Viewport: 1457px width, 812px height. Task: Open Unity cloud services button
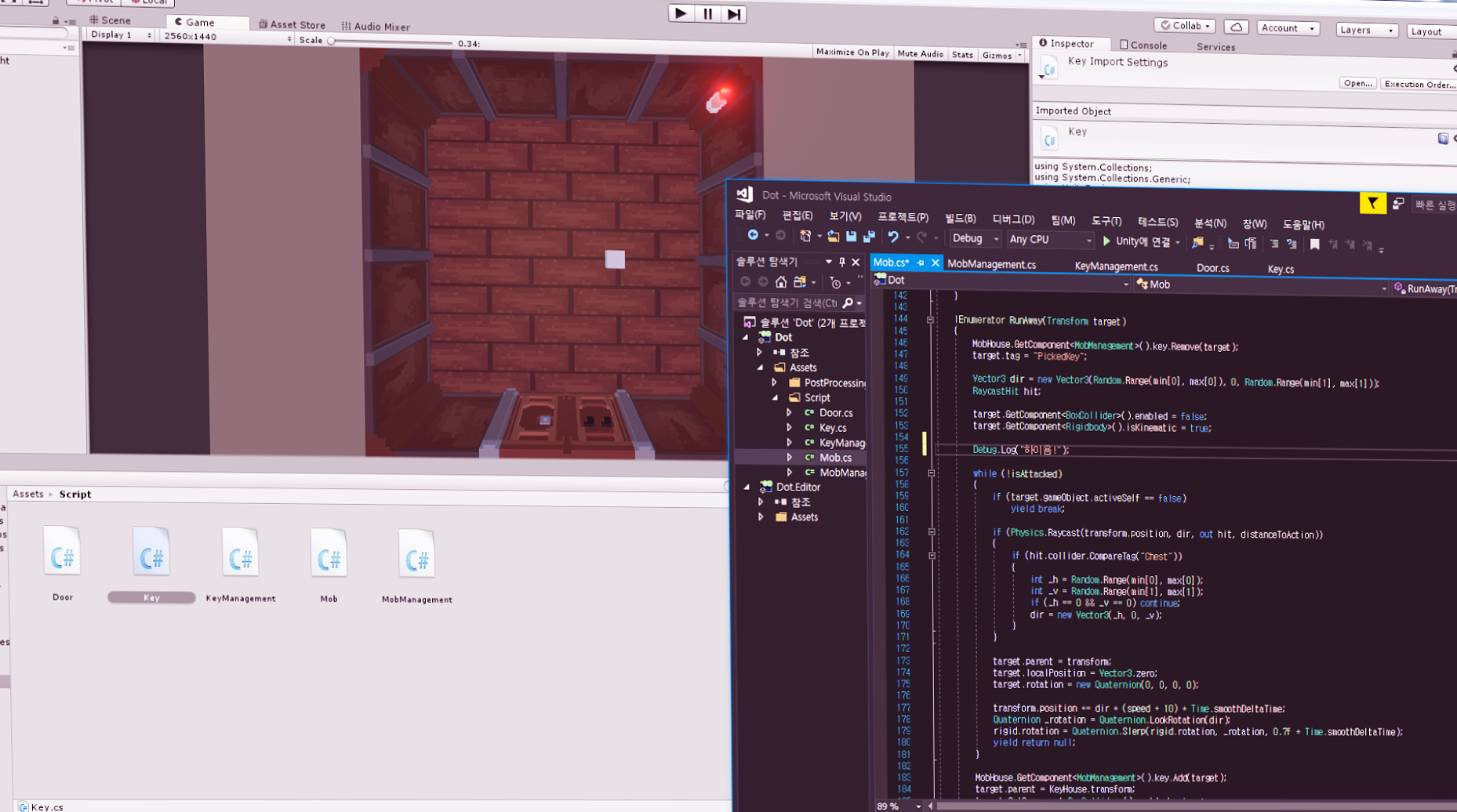(x=1236, y=27)
